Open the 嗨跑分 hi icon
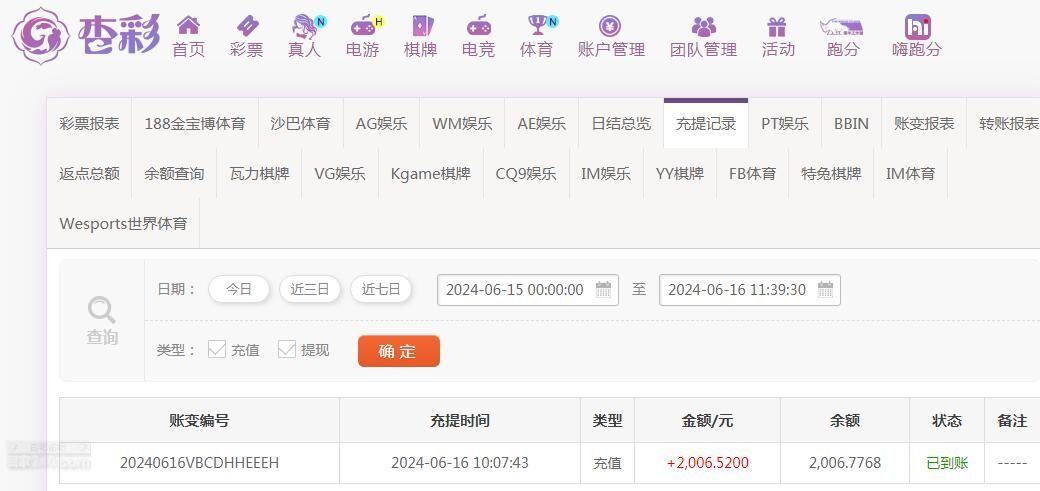Viewport: 1040px width, 491px height. (x=917, y=27)
